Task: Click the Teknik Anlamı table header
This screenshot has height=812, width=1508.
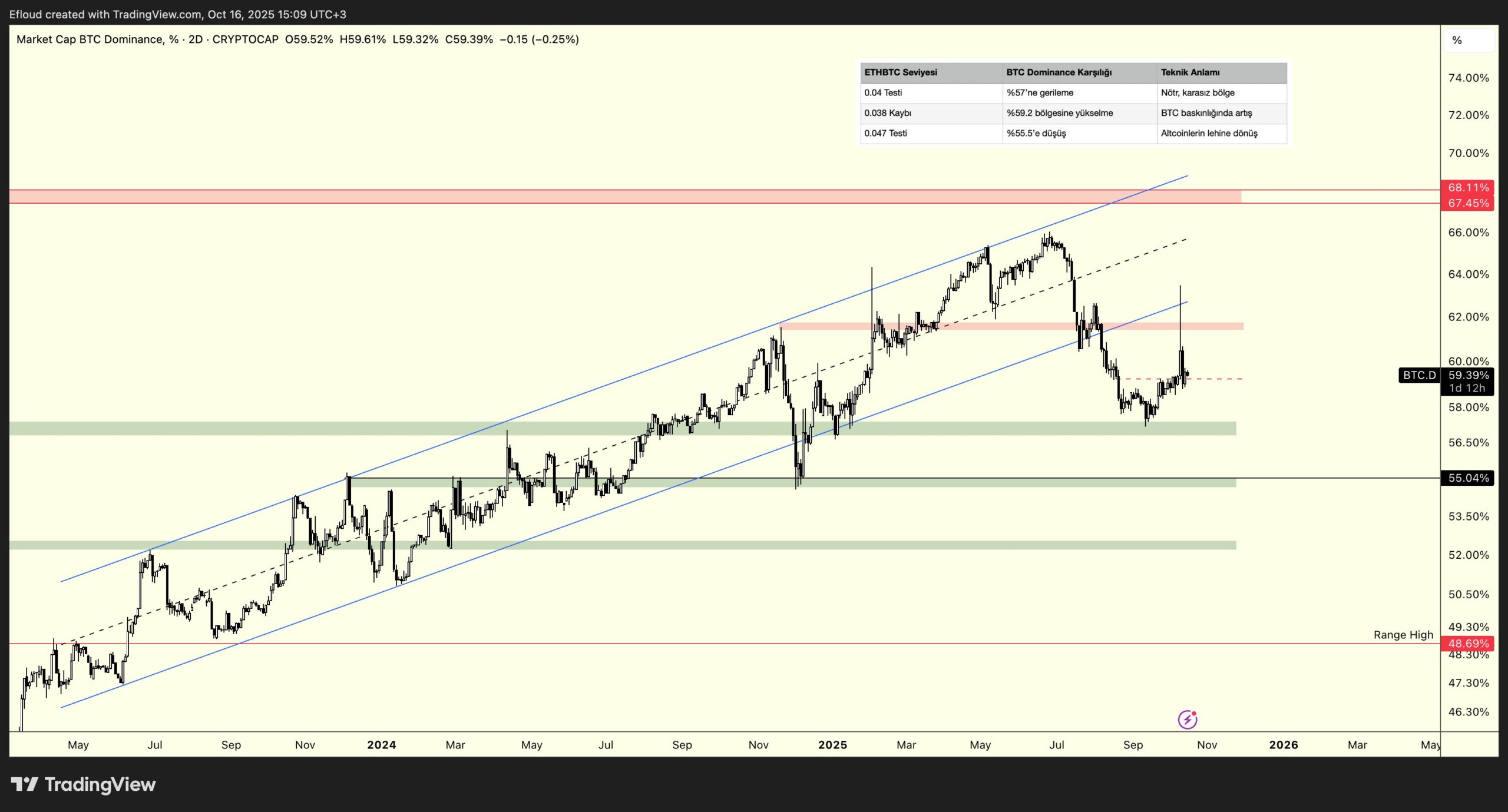Action: [x=1190, y=72]
